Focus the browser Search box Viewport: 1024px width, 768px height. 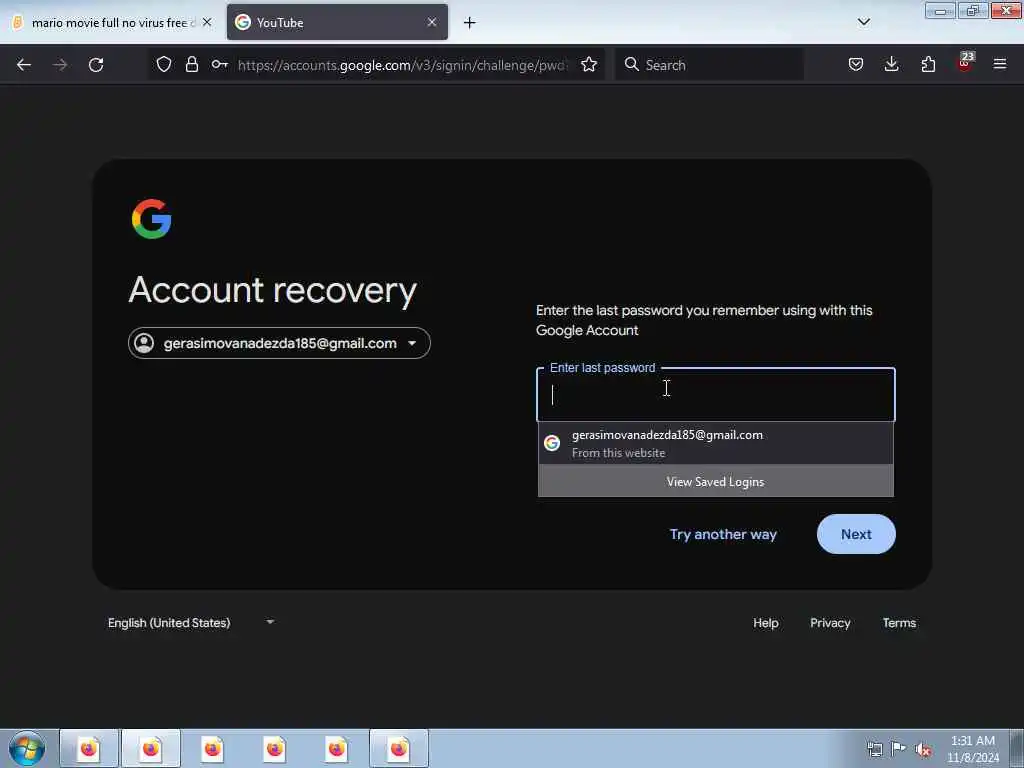[709, 65]
